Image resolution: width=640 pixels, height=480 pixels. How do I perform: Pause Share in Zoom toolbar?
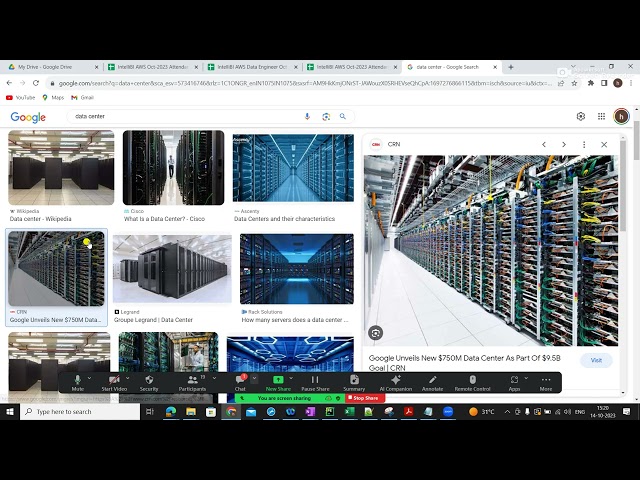[x=315, y=383]
